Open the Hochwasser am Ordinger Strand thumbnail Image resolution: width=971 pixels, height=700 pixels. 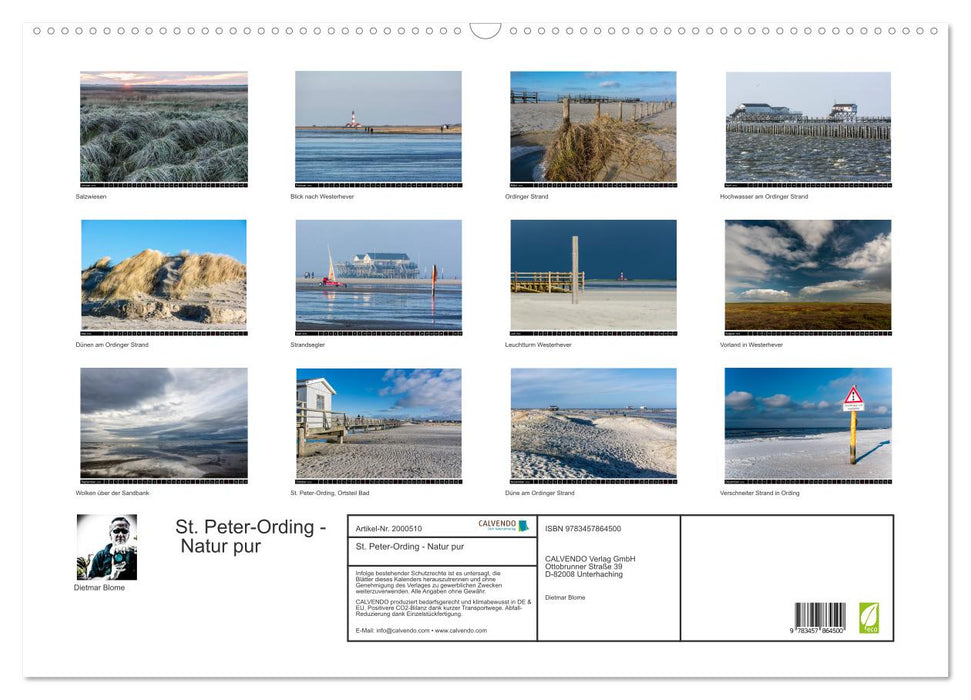click(807, 125)
